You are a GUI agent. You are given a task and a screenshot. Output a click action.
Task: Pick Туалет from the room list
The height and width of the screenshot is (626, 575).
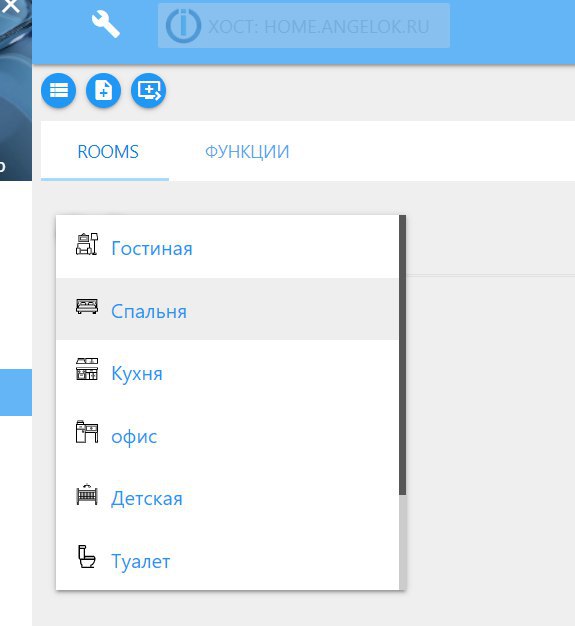(227, 559)
